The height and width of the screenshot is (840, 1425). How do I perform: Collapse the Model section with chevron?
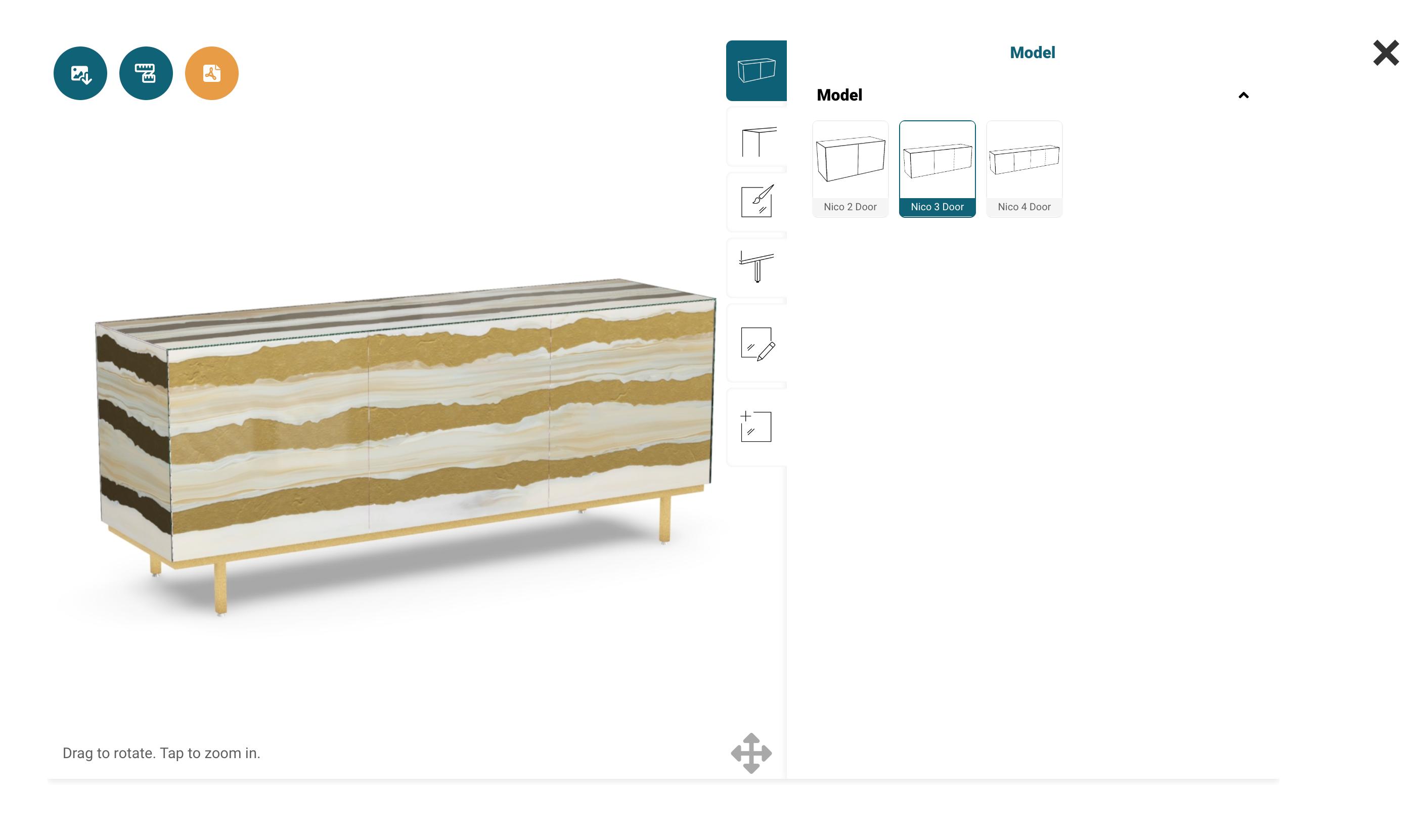(1243, 95)
